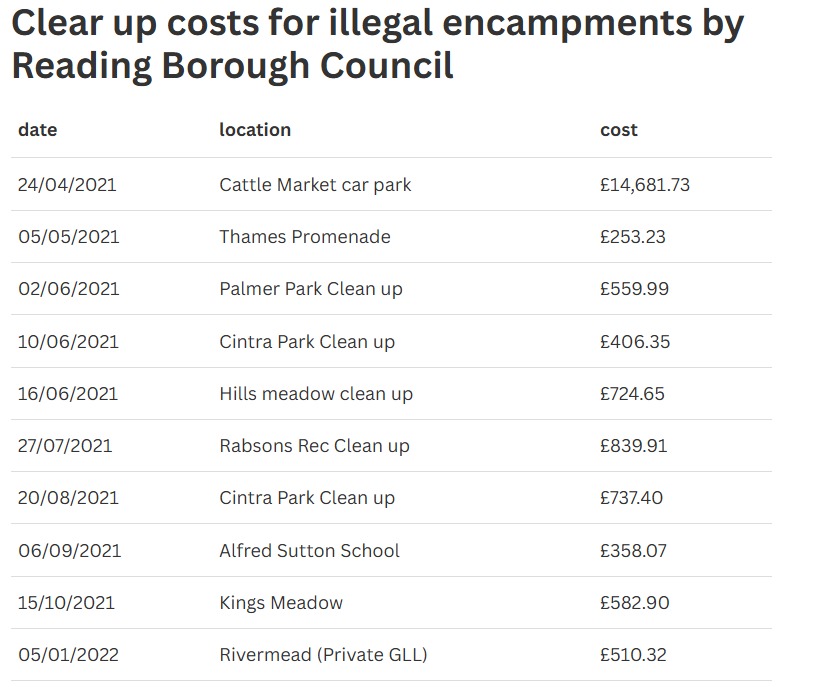Select the date 10/06/2021

pyautogui.click(x=68, y=342)
